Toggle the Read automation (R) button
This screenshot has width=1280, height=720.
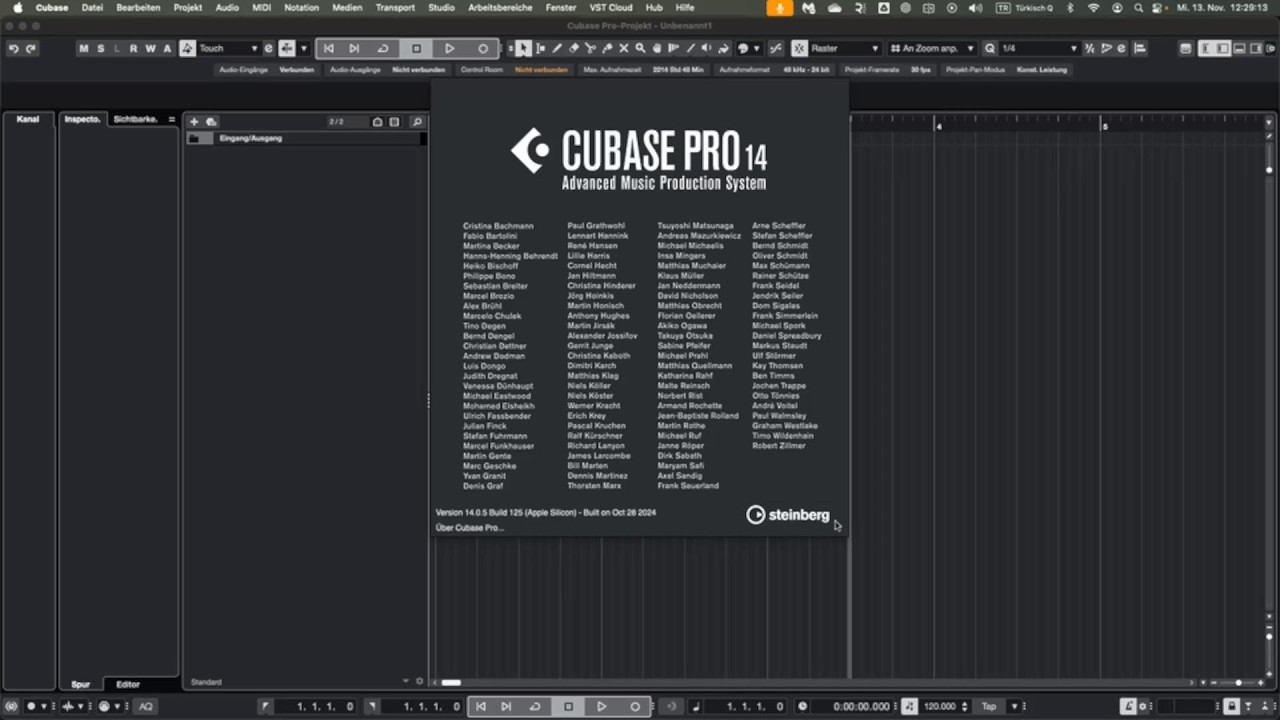(133, 48)
